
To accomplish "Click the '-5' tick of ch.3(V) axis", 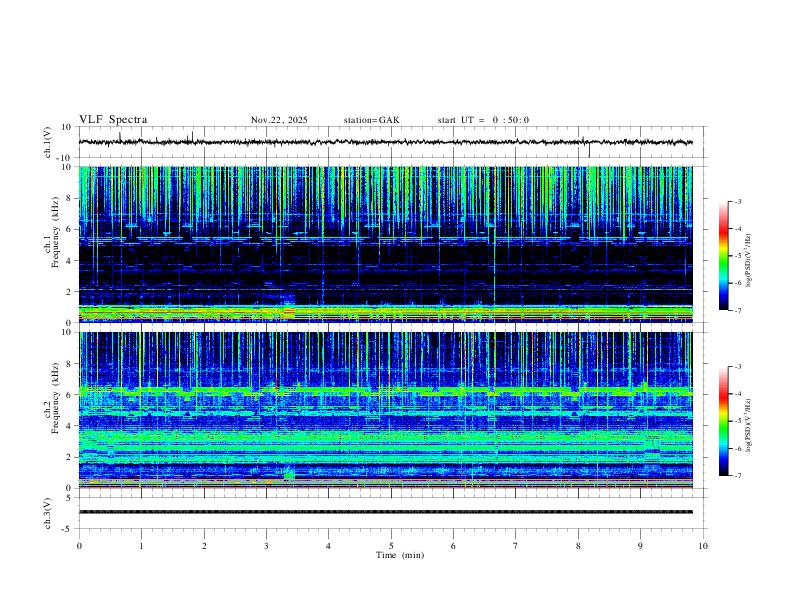I will [68, 529].
